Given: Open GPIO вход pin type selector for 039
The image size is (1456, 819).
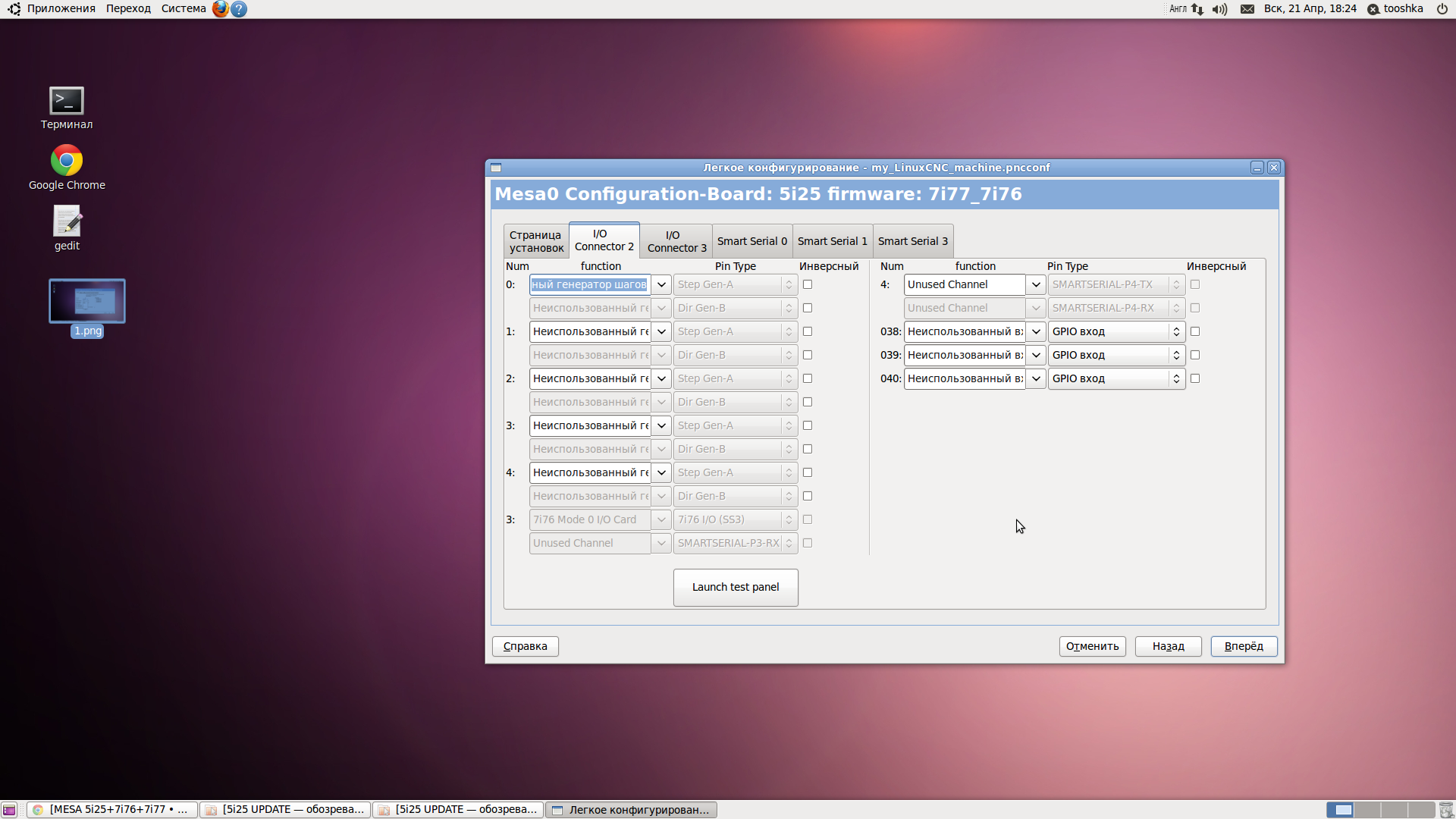Looking at the screenshot, I should tap(1176, 355).
